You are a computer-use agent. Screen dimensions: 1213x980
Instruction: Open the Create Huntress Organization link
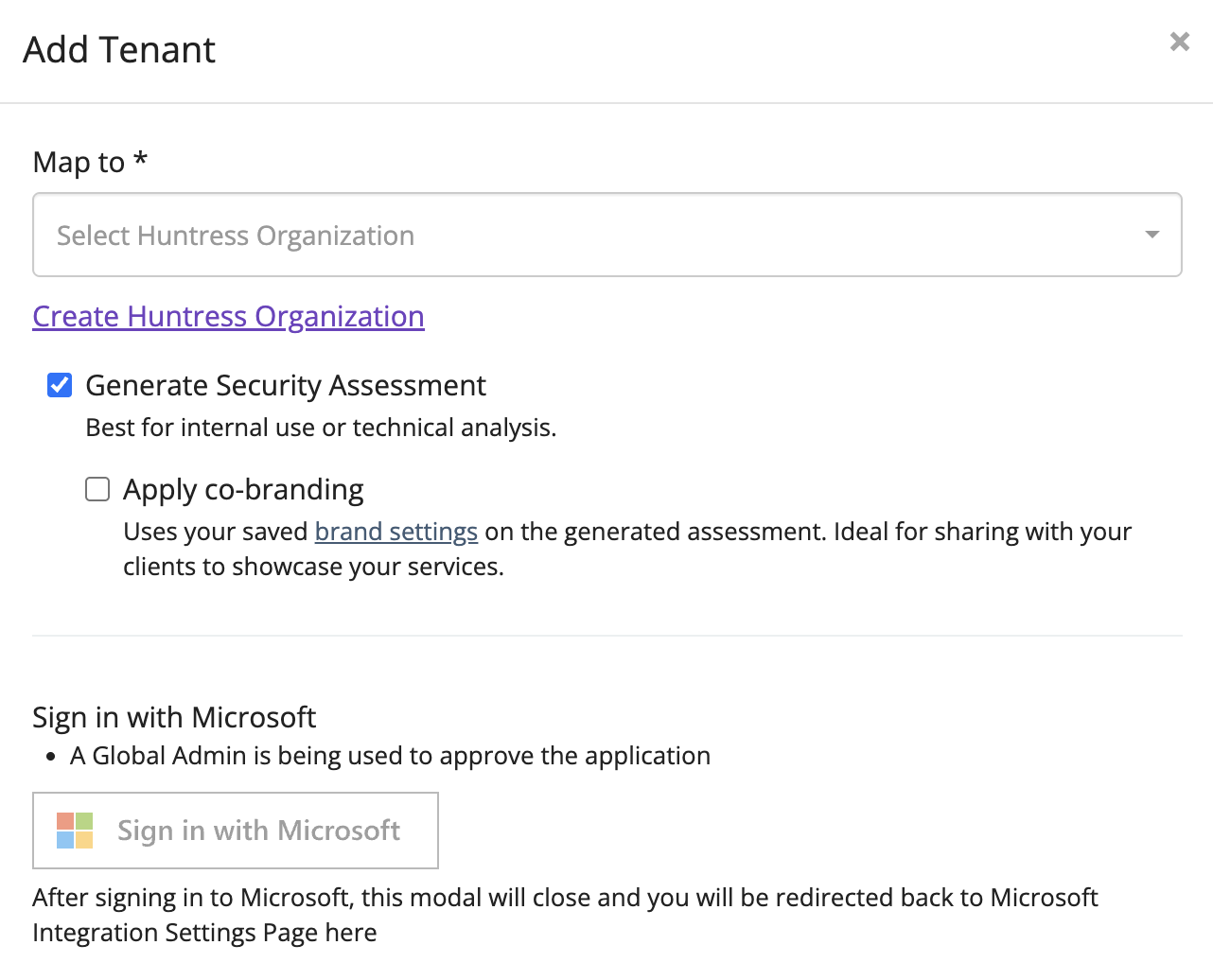click(x=228, y=316)
